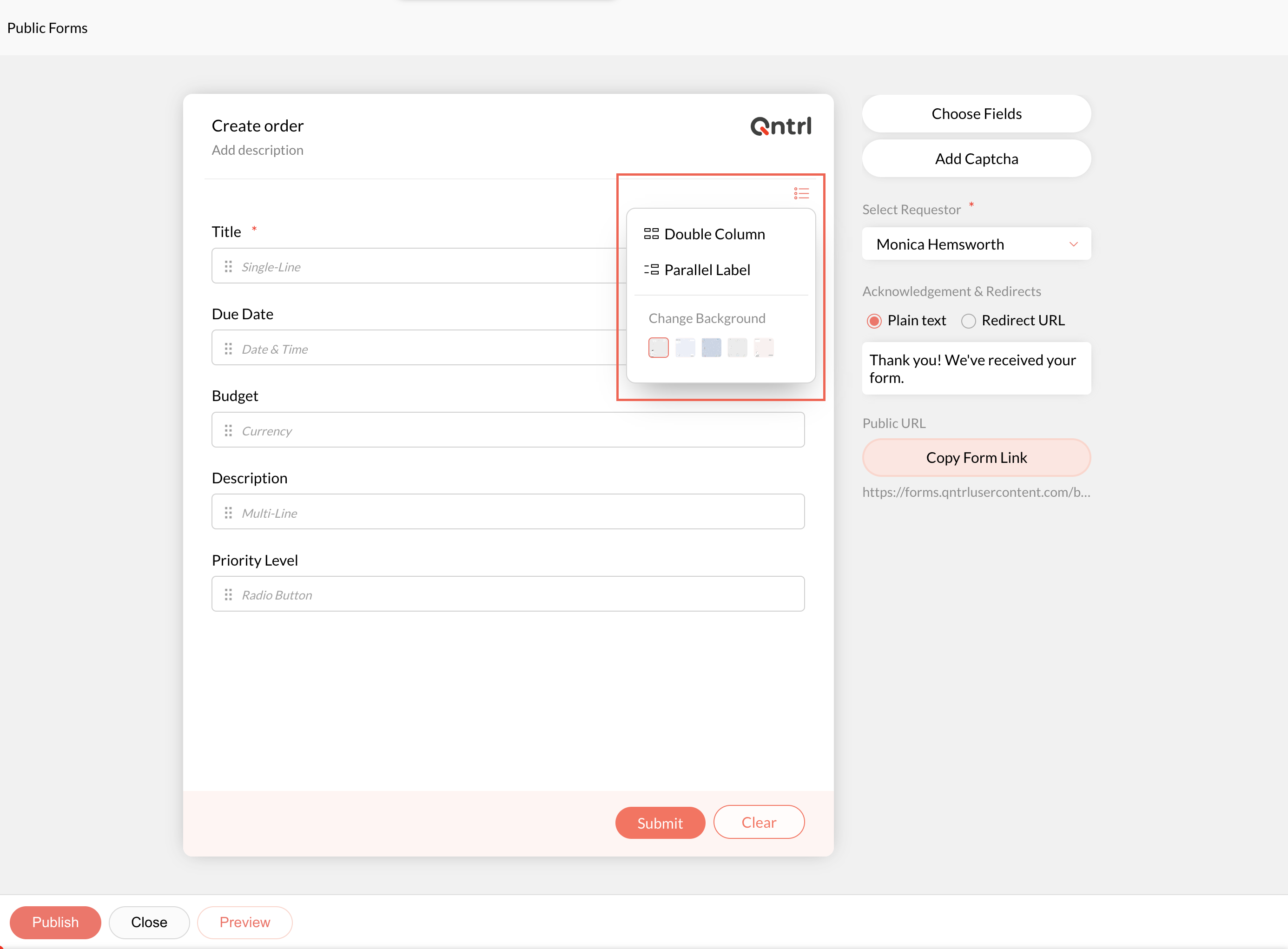Choose the Double Column menu option
This screenshot has width=1288, height=949.
coord(714,234)
